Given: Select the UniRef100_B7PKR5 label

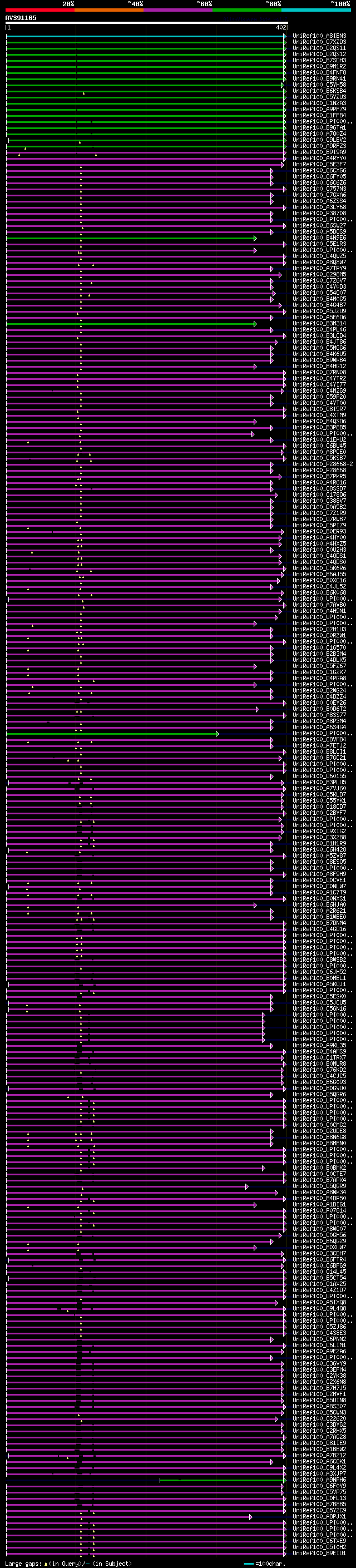Looking at the screenshot, I should pos(319,477).
